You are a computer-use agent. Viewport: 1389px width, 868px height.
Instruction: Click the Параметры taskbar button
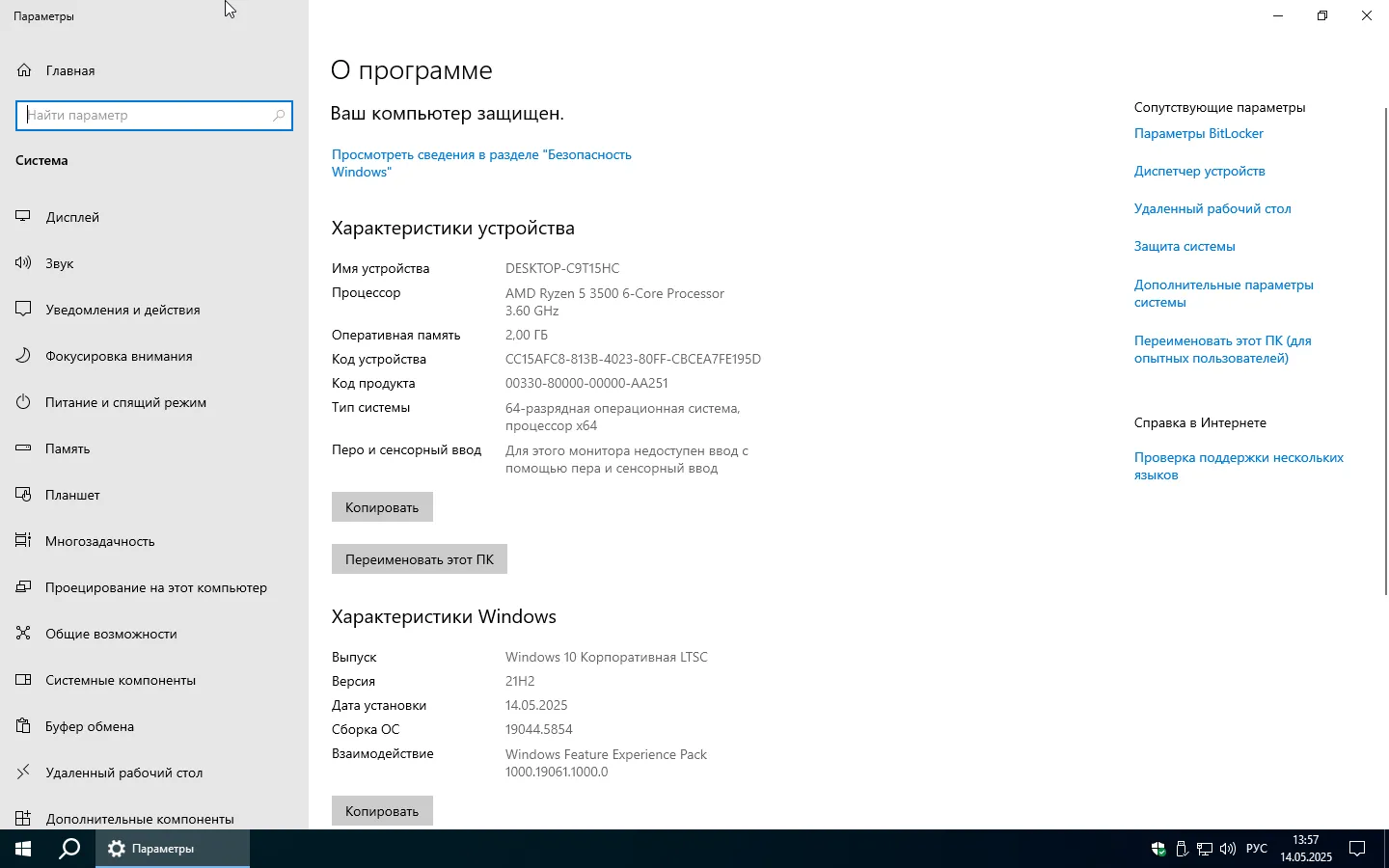(x=173, y=849)
